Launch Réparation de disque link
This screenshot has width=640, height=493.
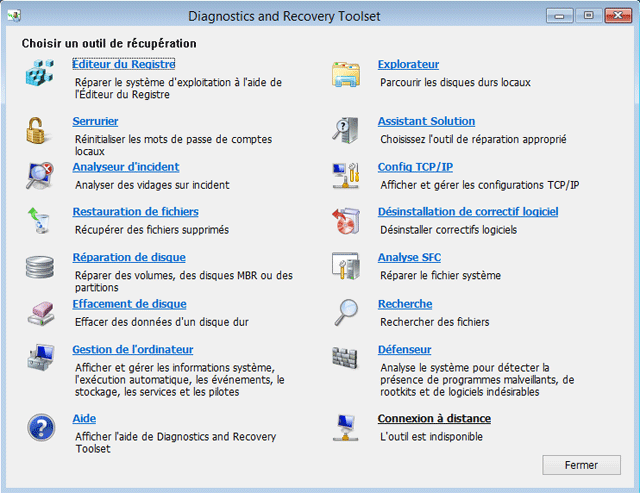coord(129,258)
